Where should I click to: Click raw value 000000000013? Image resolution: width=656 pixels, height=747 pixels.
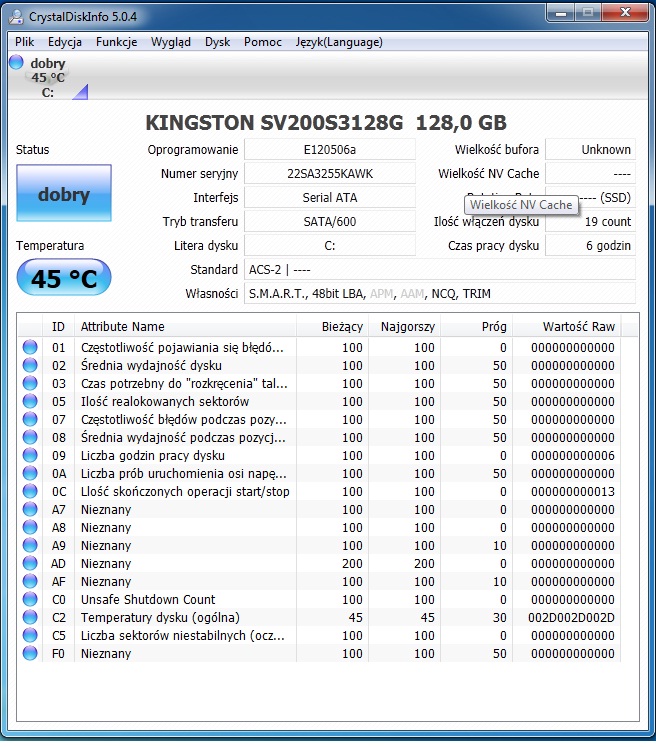(573, 492)
